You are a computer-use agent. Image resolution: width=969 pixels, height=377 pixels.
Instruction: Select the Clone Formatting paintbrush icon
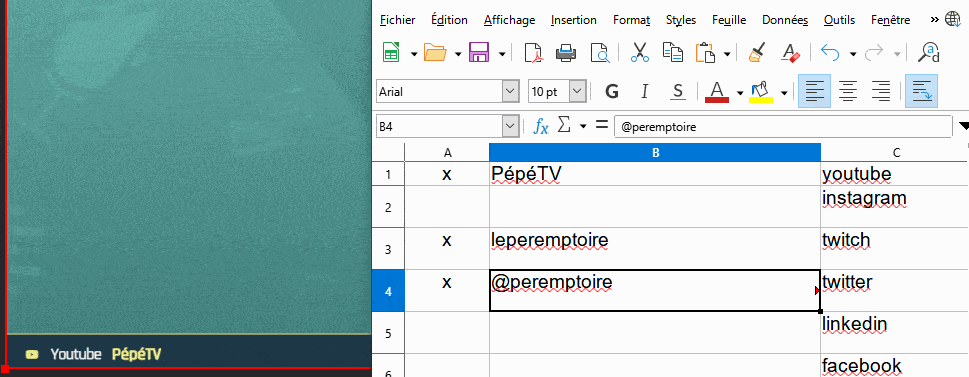point(757,53)
